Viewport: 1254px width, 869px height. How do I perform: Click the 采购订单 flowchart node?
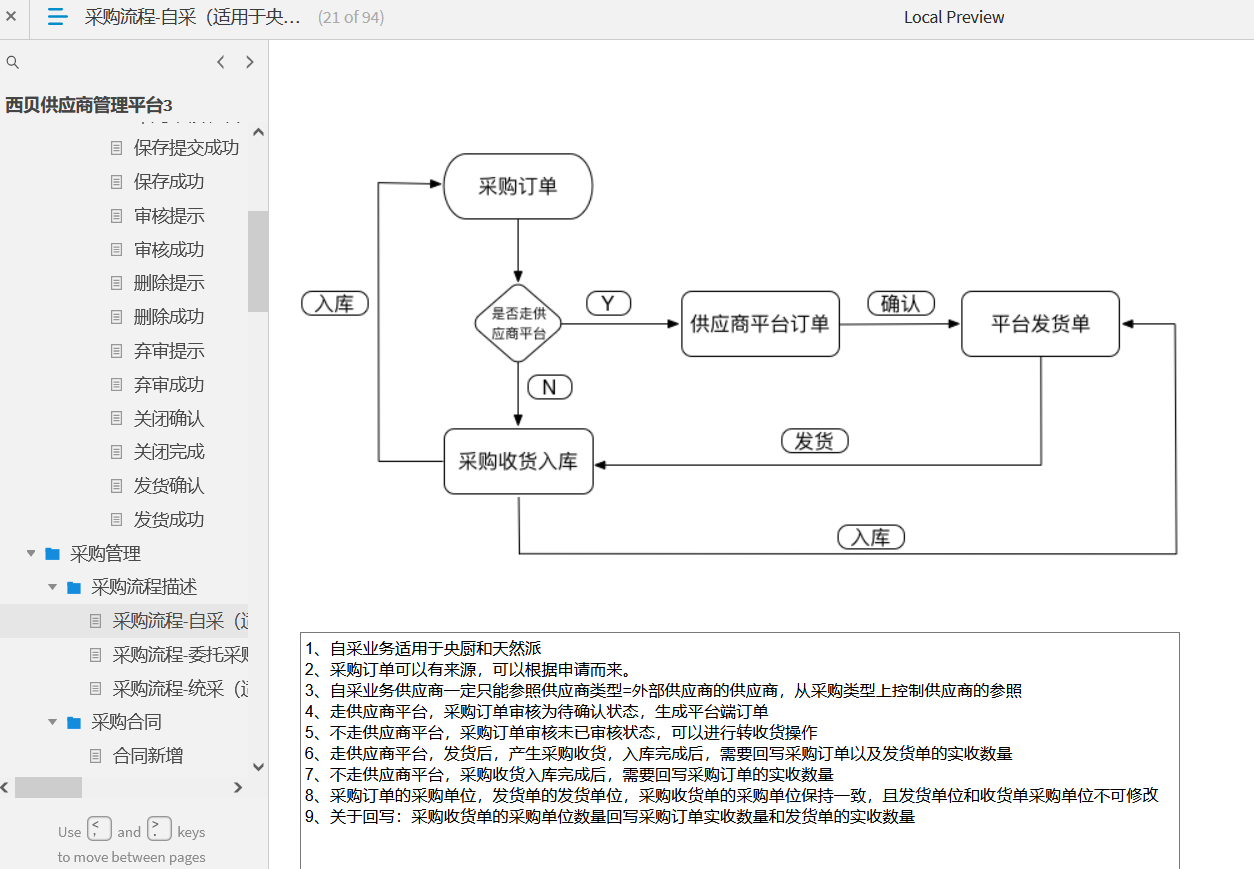coord(518,186)
